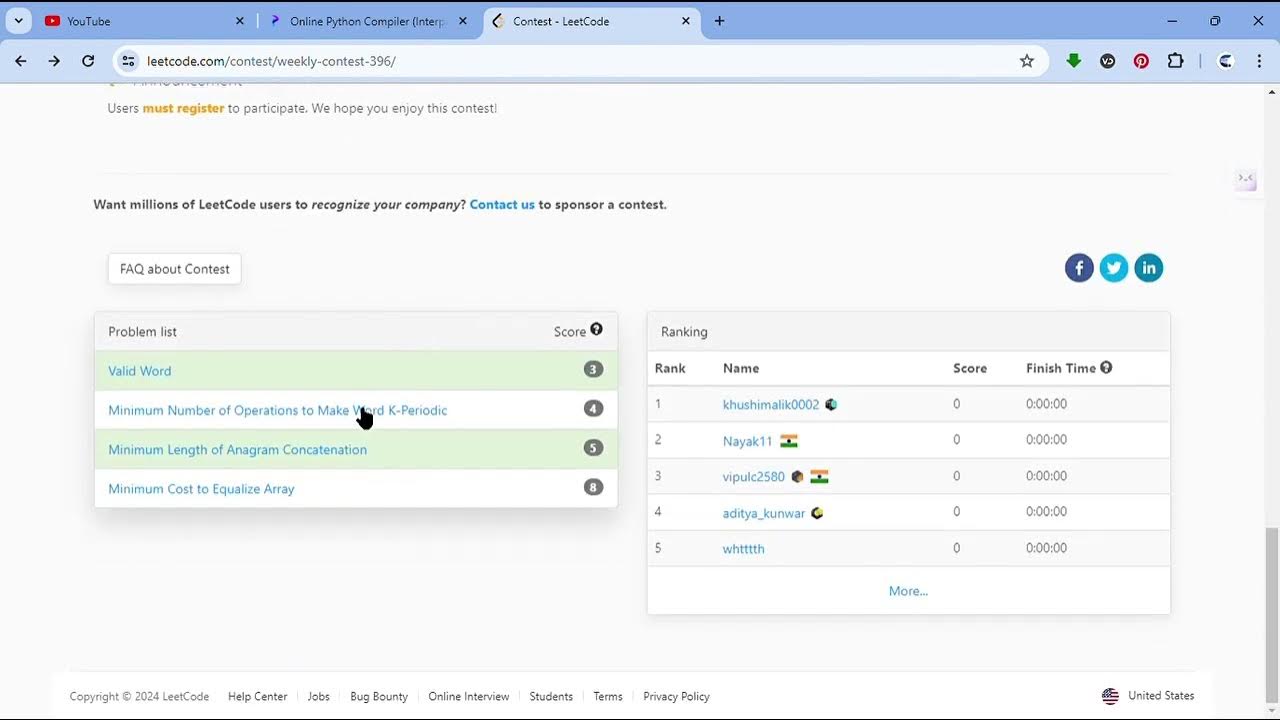Open the Valid Word problem
Screen dimensions: 1280x720
(x=140, y=371)
